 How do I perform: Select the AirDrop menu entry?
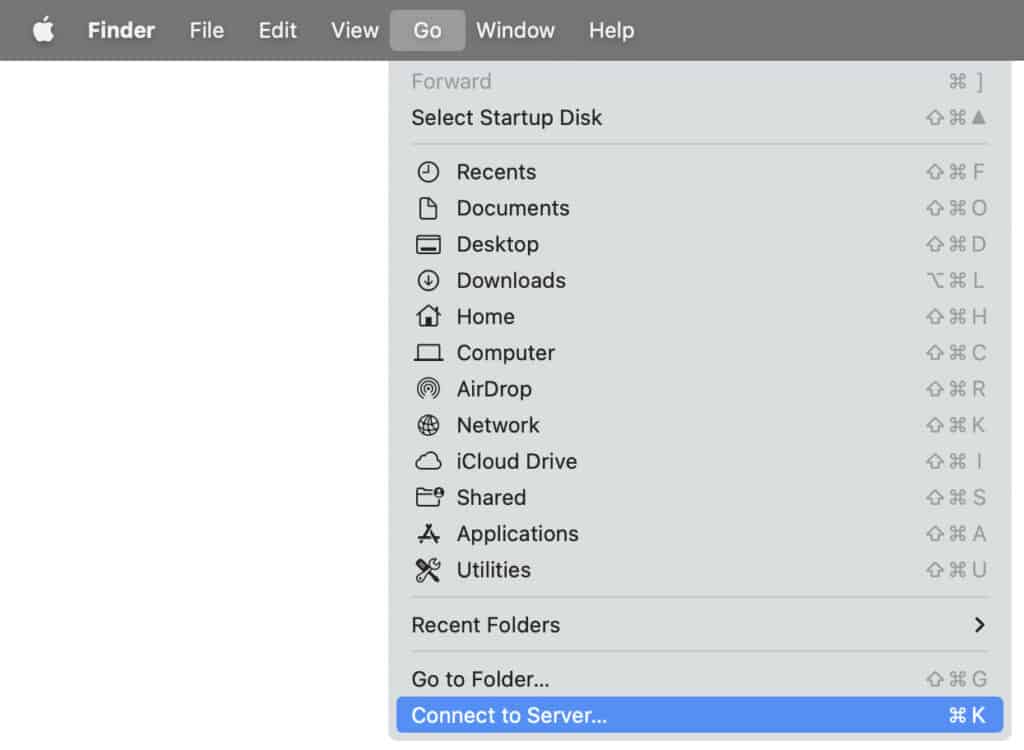[x=699, y=389]
